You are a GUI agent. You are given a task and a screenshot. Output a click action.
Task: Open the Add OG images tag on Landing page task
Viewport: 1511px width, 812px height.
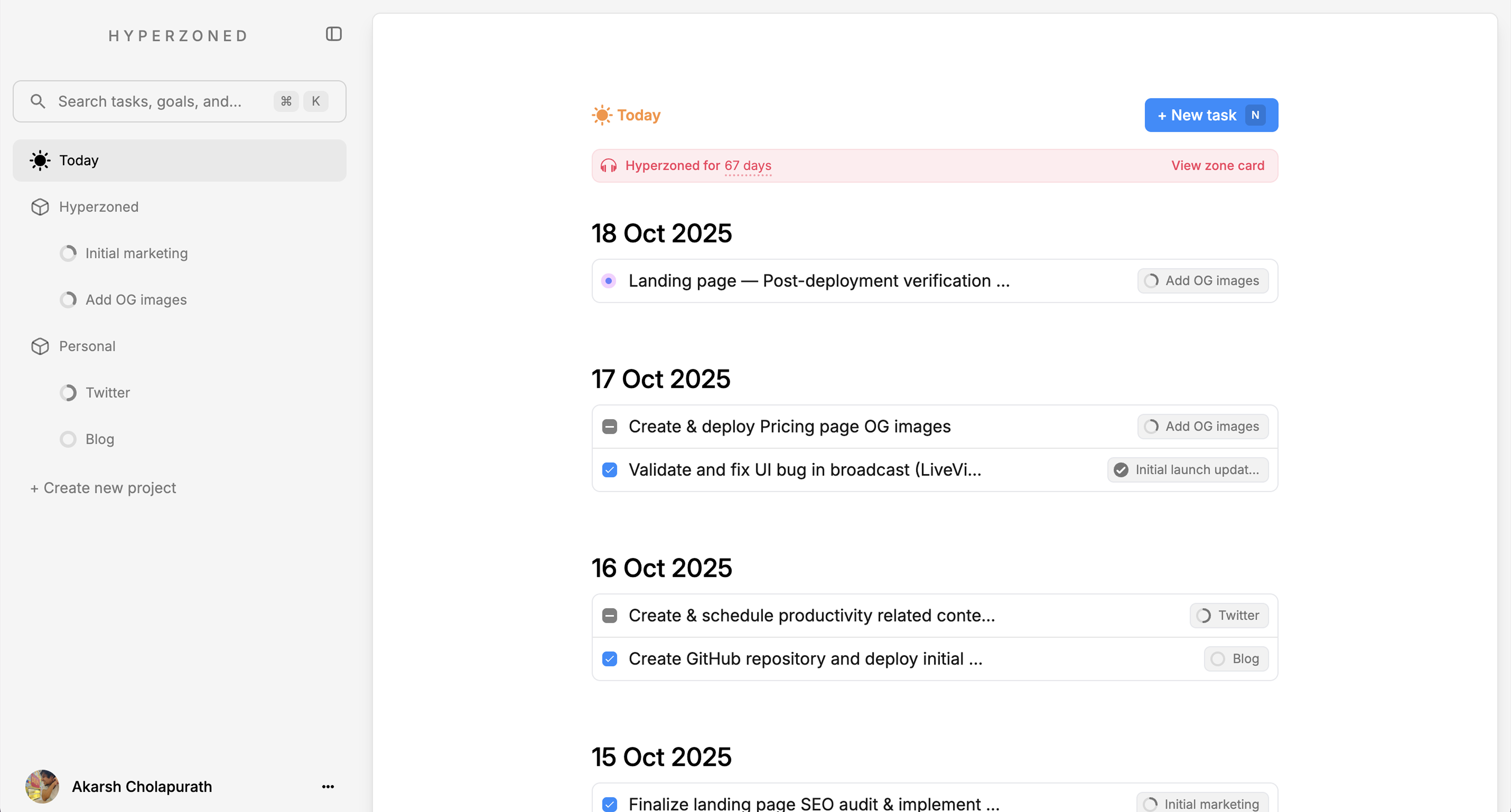[1202, 281]
